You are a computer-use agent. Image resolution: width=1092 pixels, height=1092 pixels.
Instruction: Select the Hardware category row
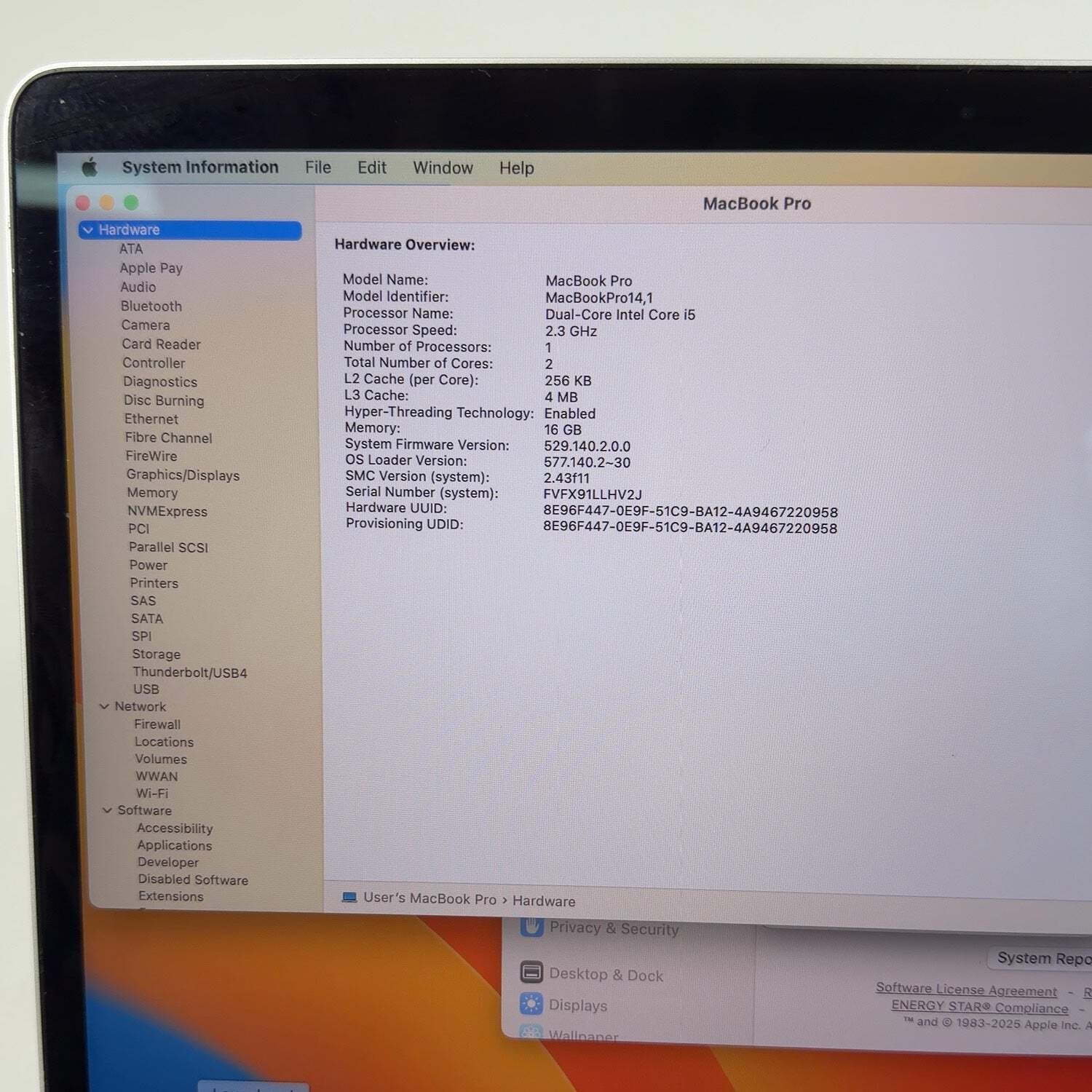(x=190, y=230)
